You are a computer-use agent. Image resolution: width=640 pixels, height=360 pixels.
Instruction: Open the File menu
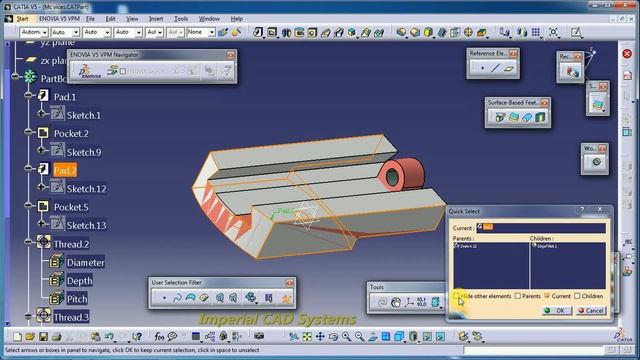90,19
